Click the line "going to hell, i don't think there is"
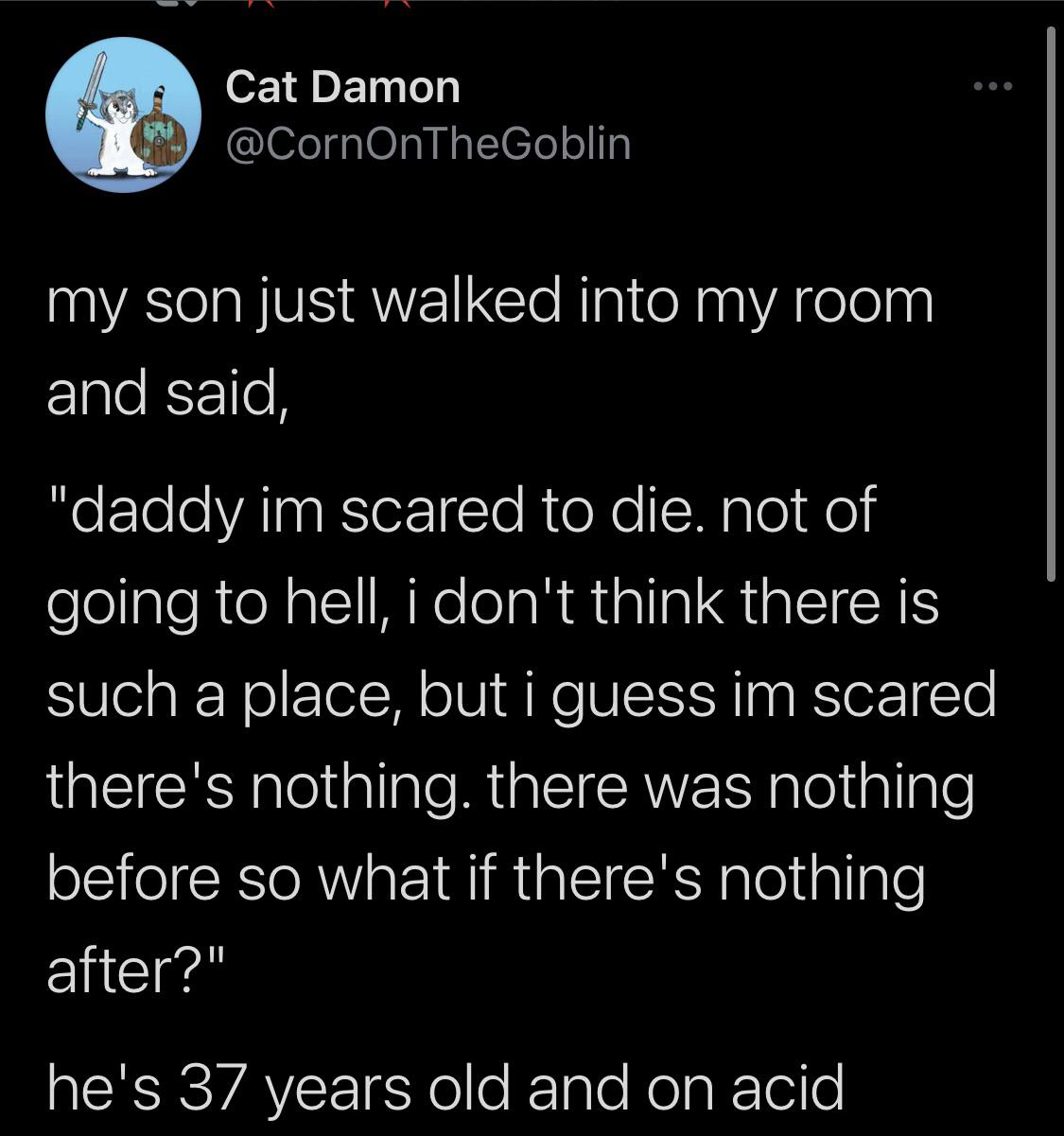 493,602
